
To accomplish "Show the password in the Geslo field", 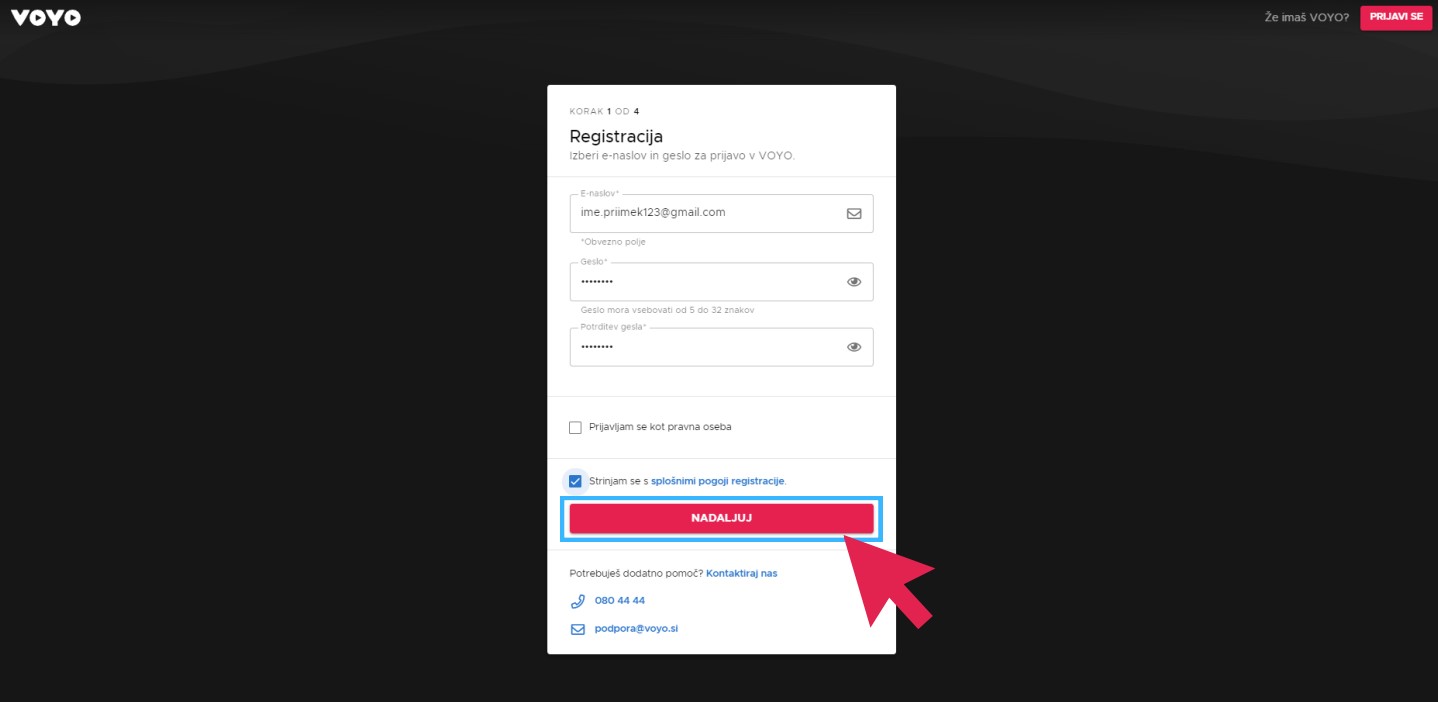I will pos(854,282).
